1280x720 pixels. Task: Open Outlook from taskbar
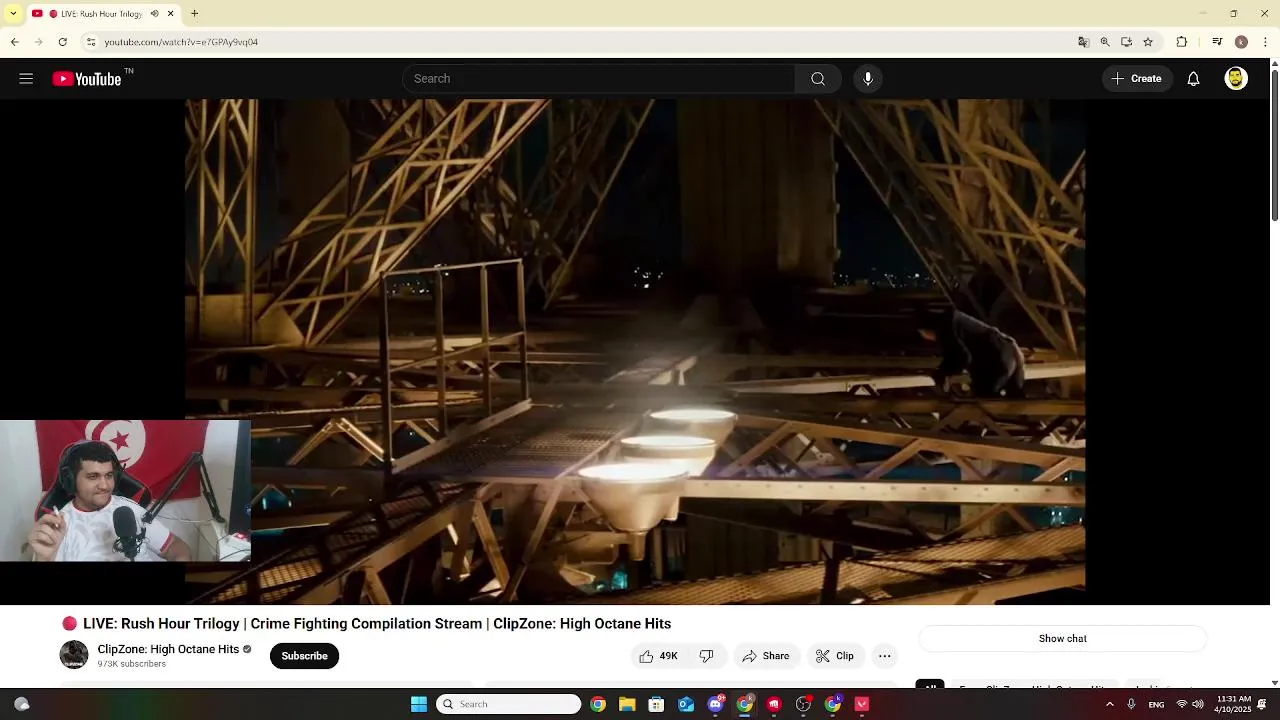tap(686, 704)
